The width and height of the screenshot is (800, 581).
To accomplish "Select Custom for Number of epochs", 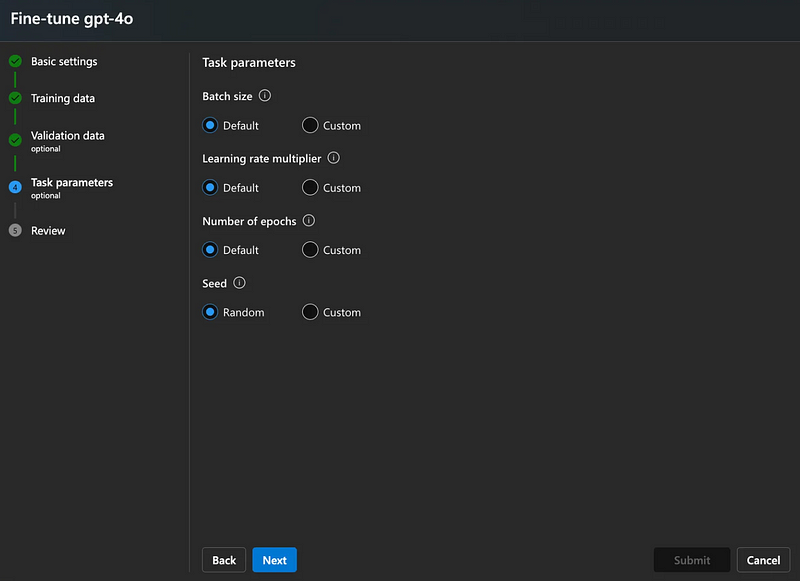I will tap(310, 250).
